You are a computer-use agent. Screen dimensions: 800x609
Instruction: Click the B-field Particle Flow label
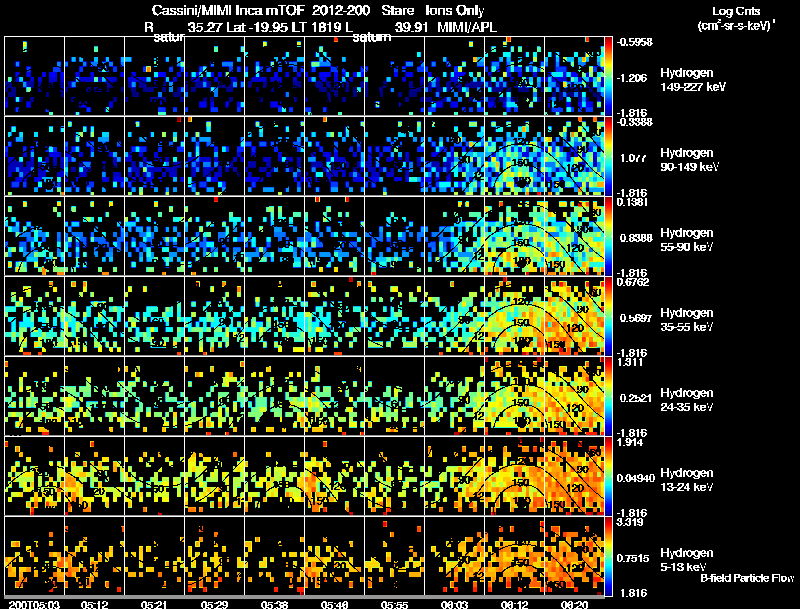coord(747,578)
